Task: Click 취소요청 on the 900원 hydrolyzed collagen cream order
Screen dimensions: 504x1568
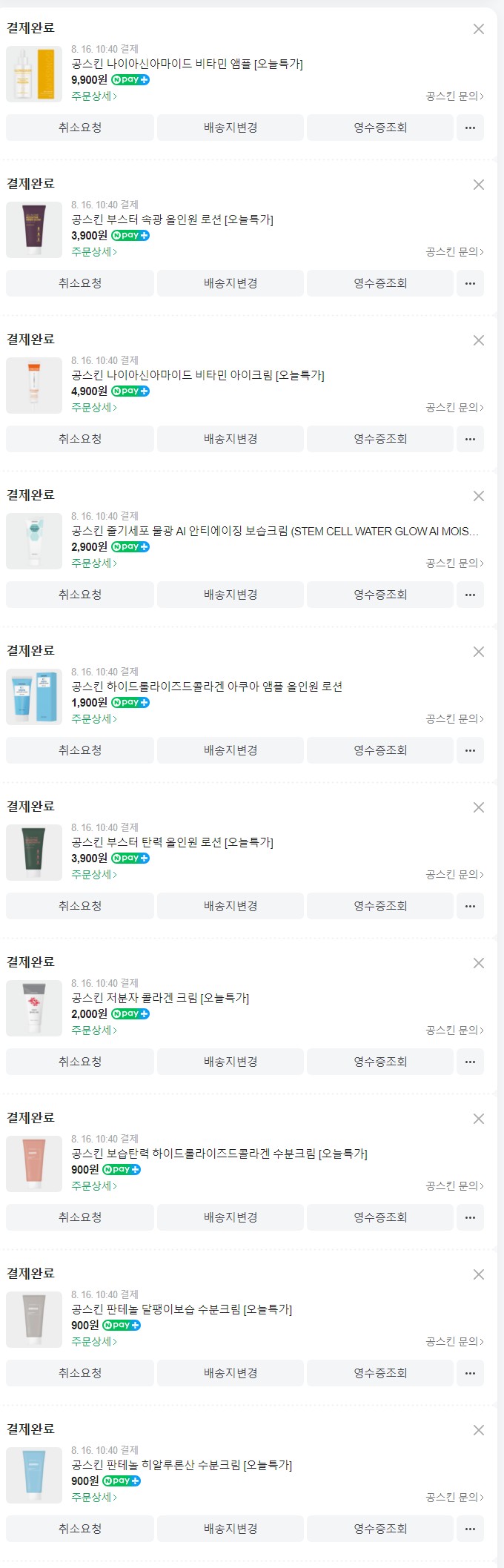Action: 80,1217
